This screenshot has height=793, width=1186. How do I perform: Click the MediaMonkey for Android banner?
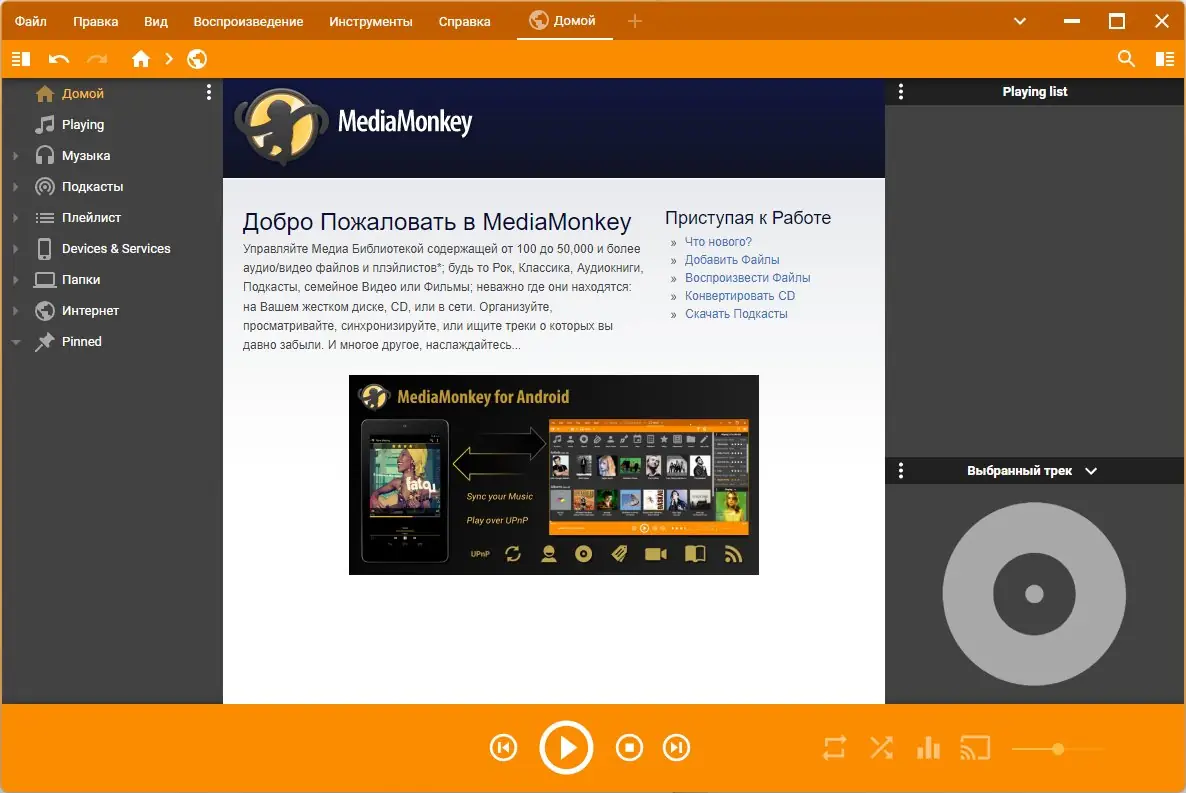(554, 474)
